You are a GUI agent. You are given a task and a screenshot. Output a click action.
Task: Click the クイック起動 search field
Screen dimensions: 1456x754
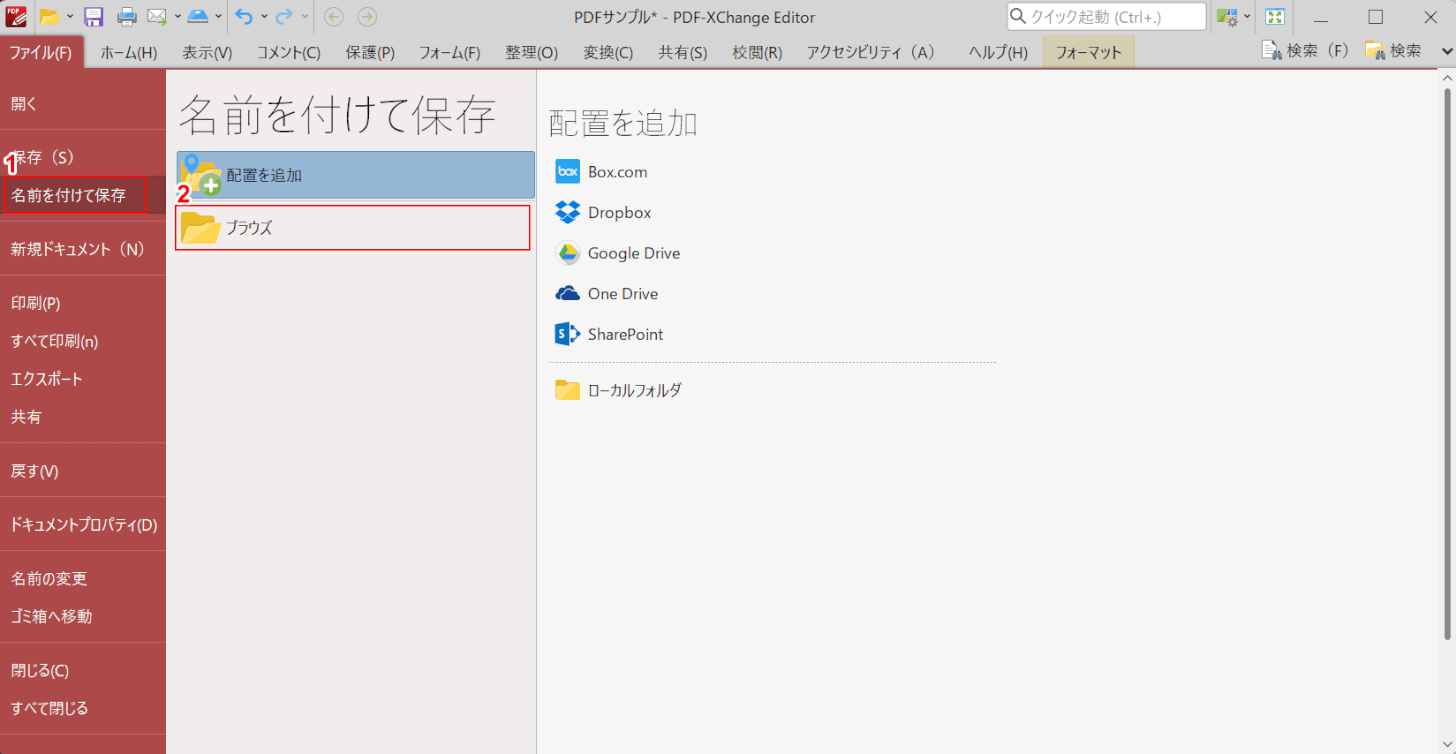(x=1106, y=17)
